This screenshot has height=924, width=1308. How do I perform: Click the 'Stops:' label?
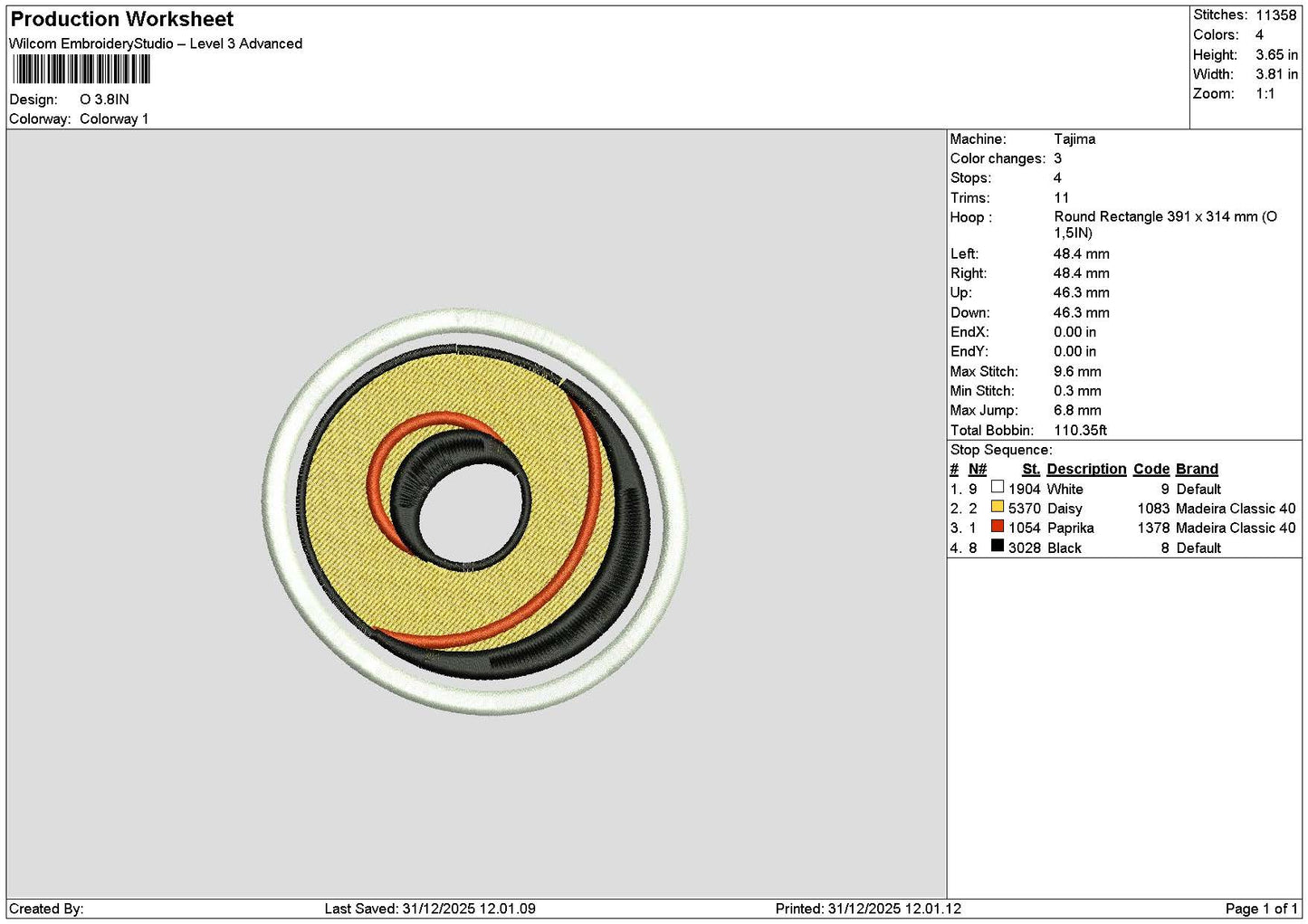[x=970, y=178]
